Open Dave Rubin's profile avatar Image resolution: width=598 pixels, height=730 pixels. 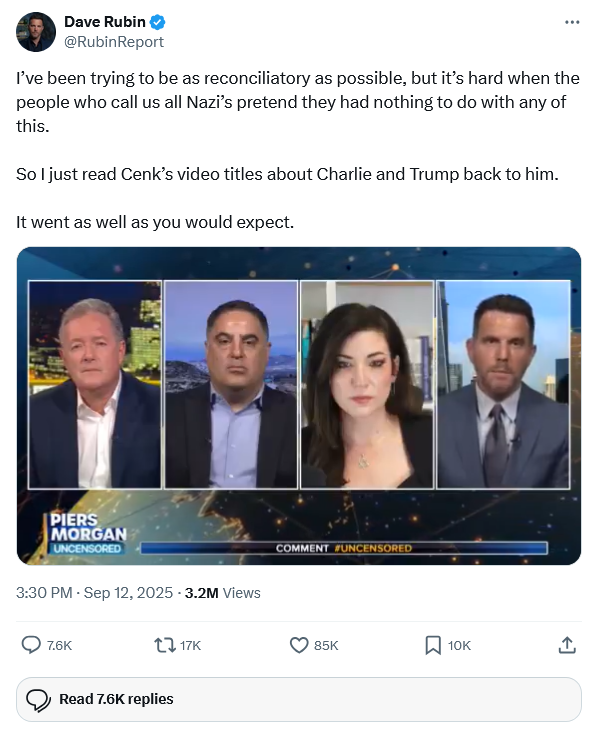(x=36, y=32)
